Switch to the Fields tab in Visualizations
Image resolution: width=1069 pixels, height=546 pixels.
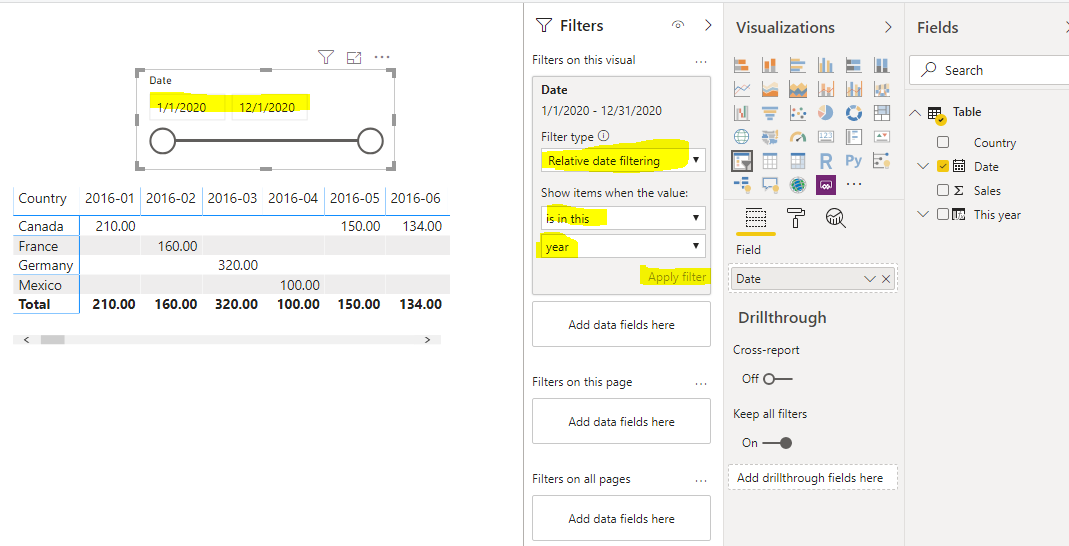click(x=755, y=218)
